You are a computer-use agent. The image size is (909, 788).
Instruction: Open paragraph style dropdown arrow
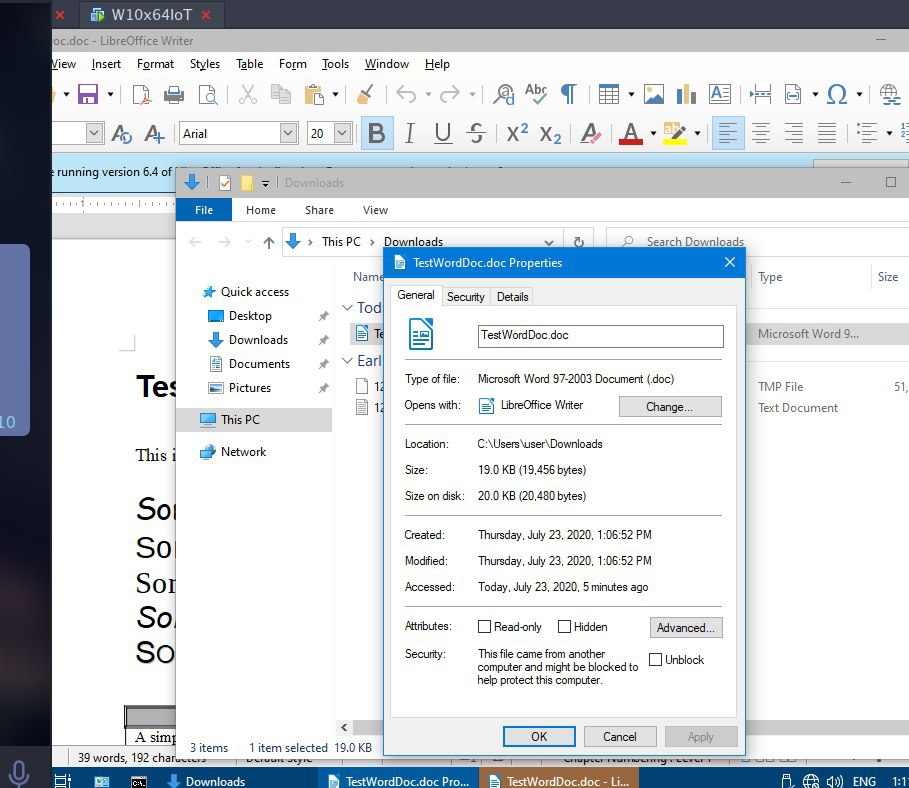click(x=94, y=133)
